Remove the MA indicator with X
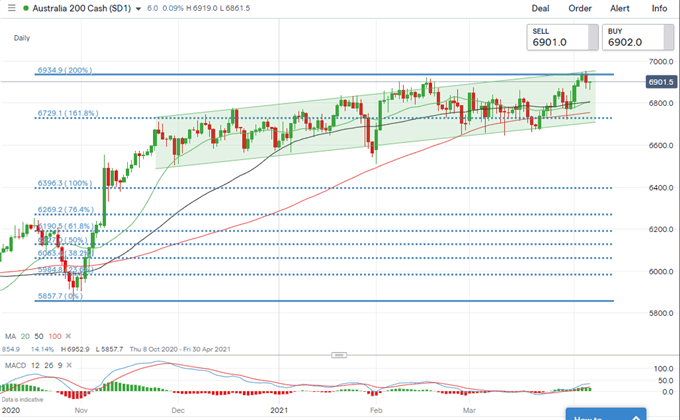The image size is (680, 420). (x=68, y=336)
